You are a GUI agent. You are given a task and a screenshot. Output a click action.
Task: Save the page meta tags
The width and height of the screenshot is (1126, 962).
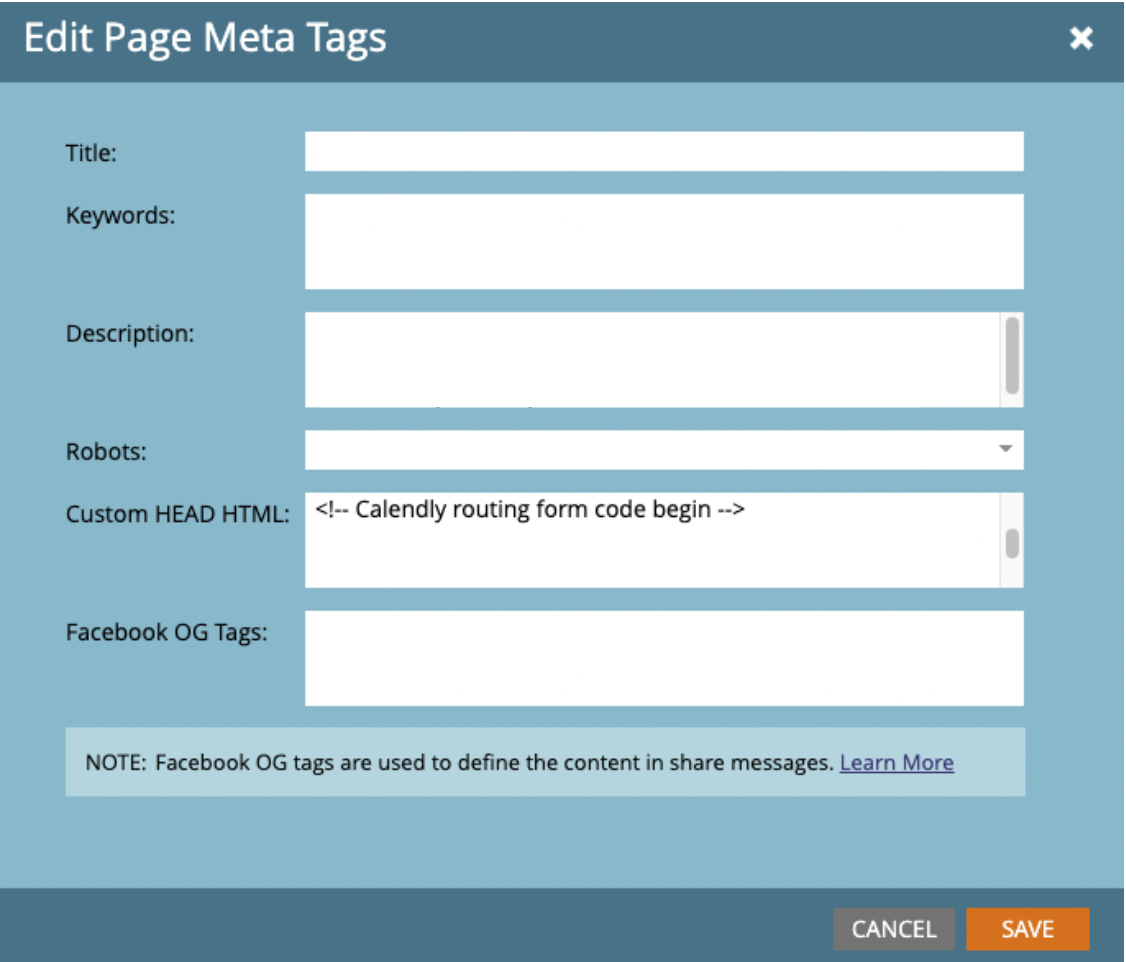(1027, 929)
